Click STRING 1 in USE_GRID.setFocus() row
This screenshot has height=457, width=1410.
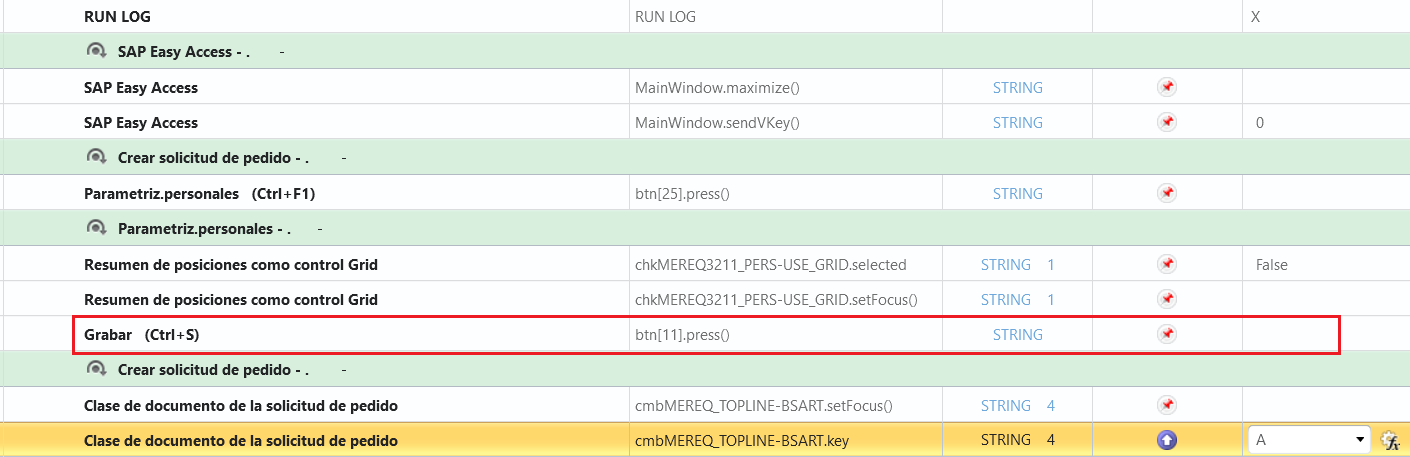pos(1018,300)
